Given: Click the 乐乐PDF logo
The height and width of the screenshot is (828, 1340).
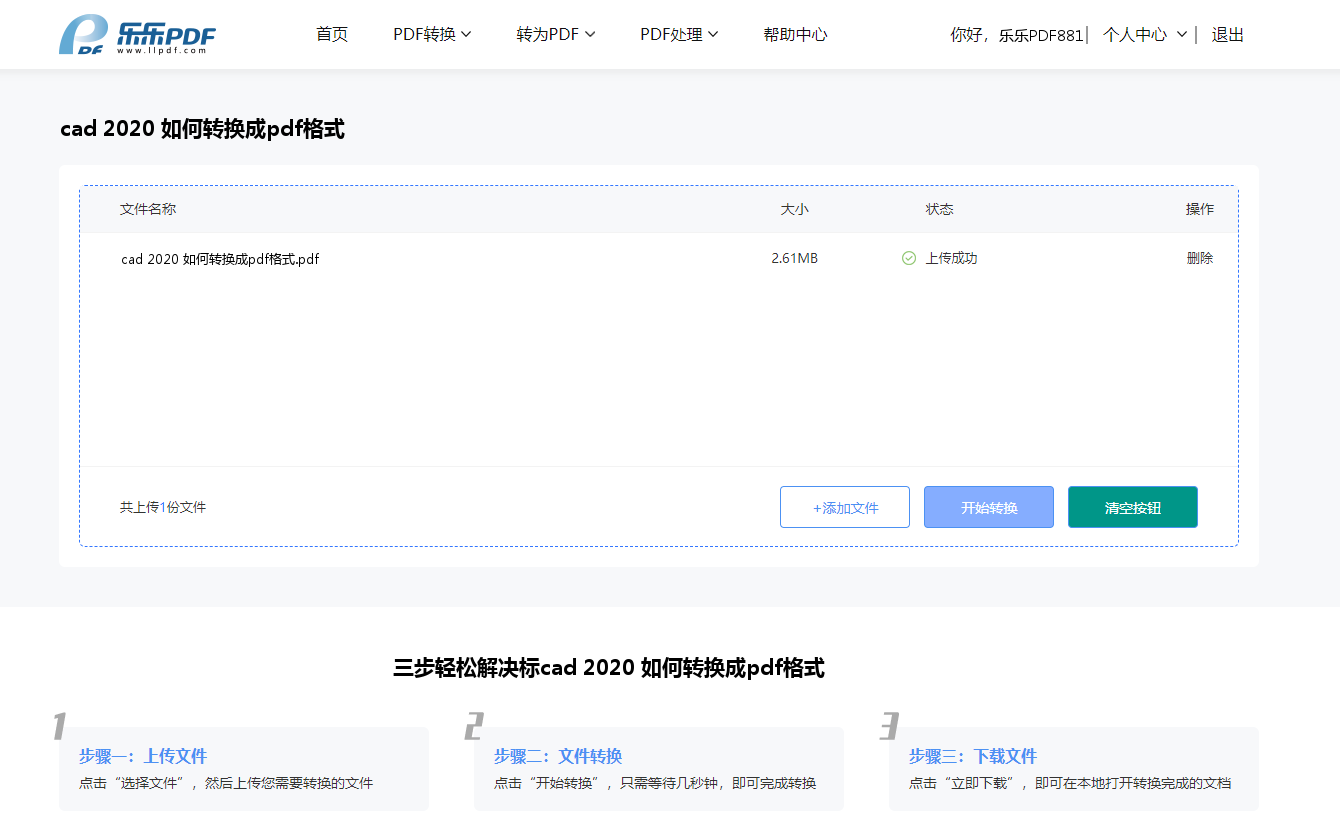Looking at the screenshot, I should (x=137, y=35).
